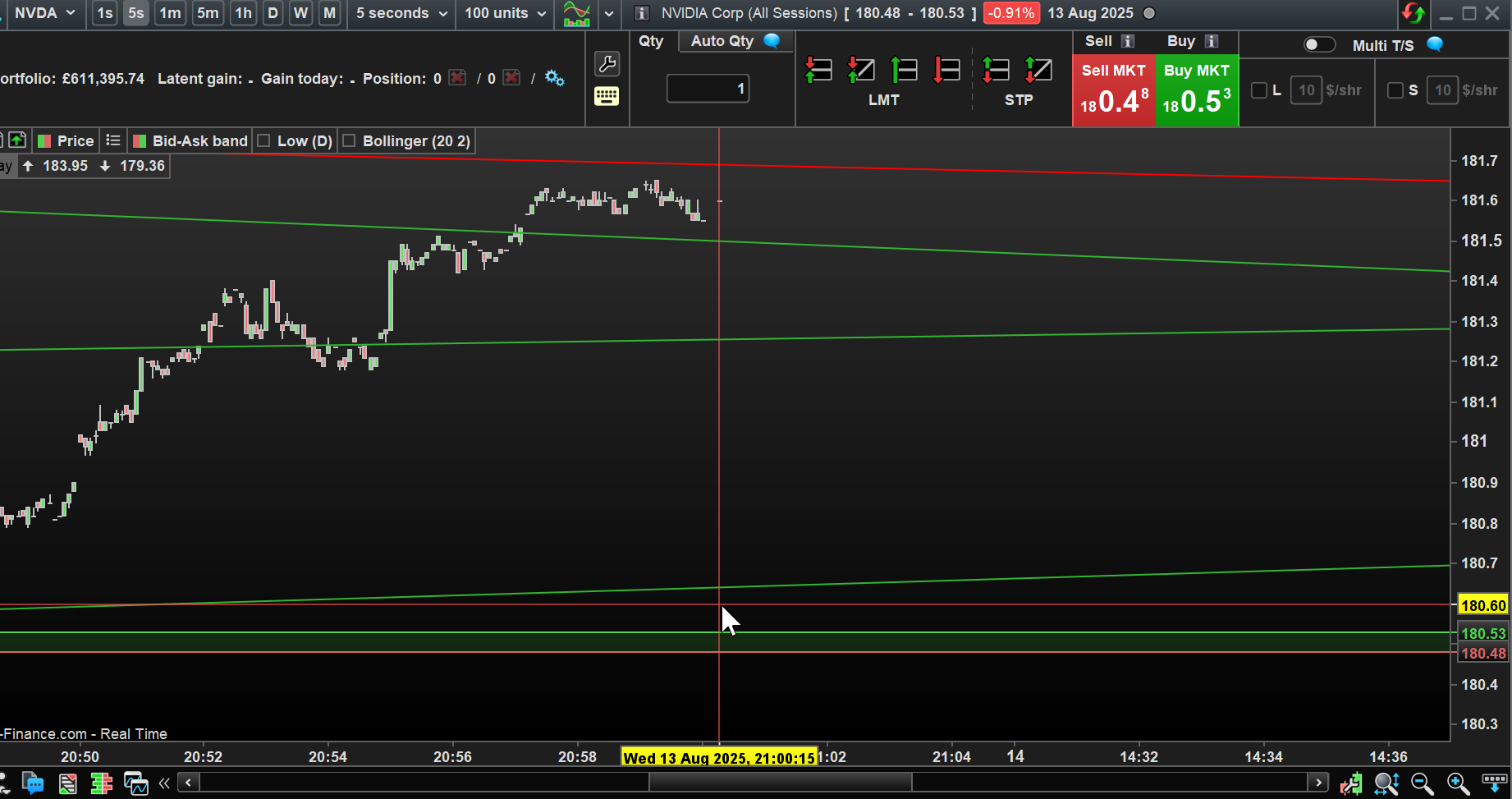Image resolution: width=1512 pixels, height=799 pixels.
Task: Click the NVIDIA Corp instrument info icon
Action: click(642, 13)
